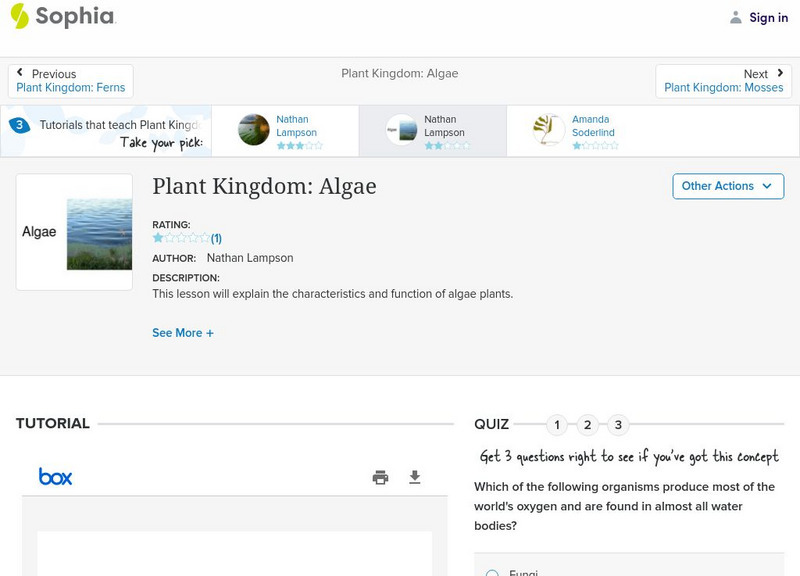Expand the See More description

tap(183, 333)
